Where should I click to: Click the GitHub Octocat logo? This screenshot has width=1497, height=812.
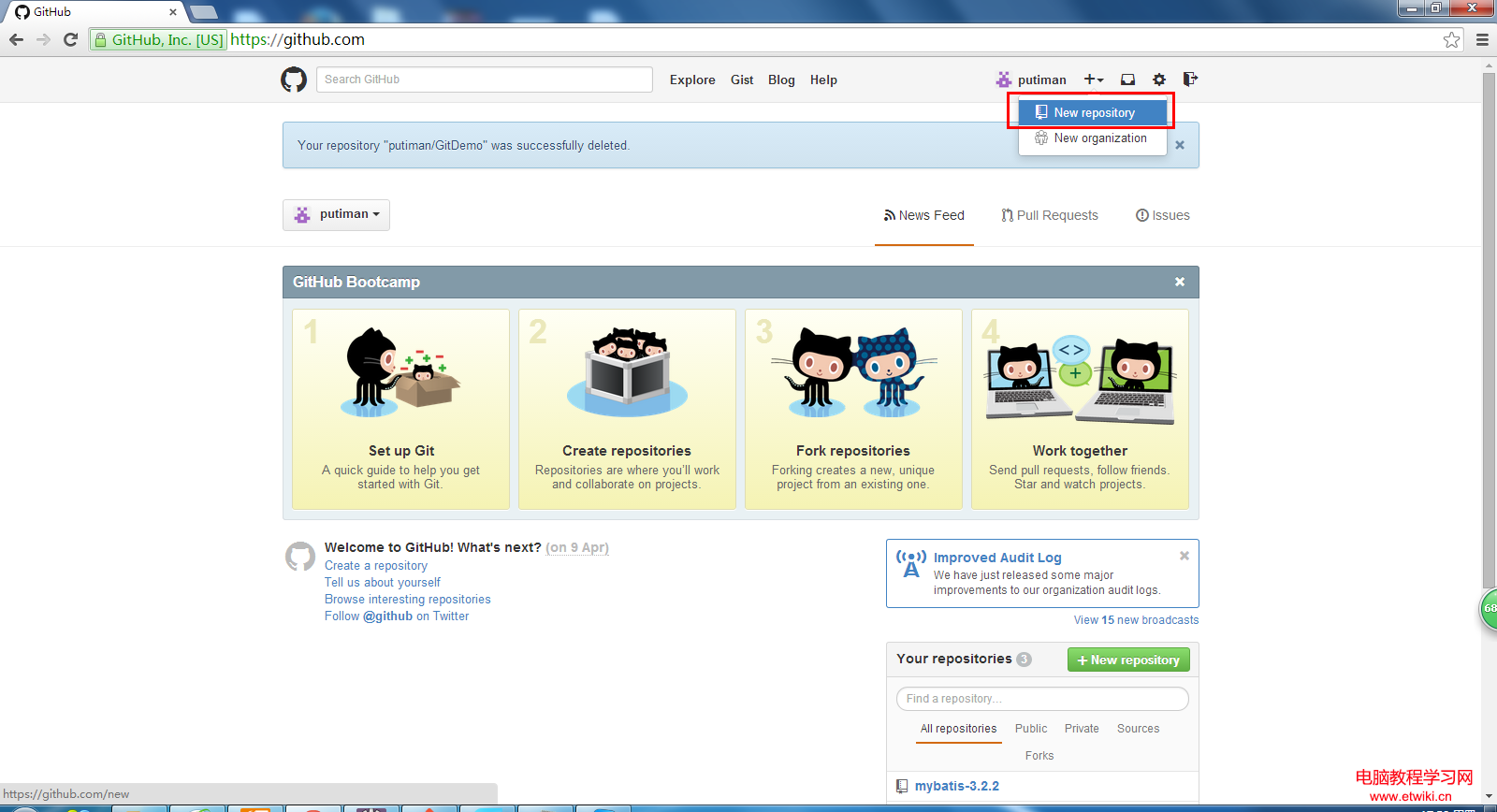(294, 80)
